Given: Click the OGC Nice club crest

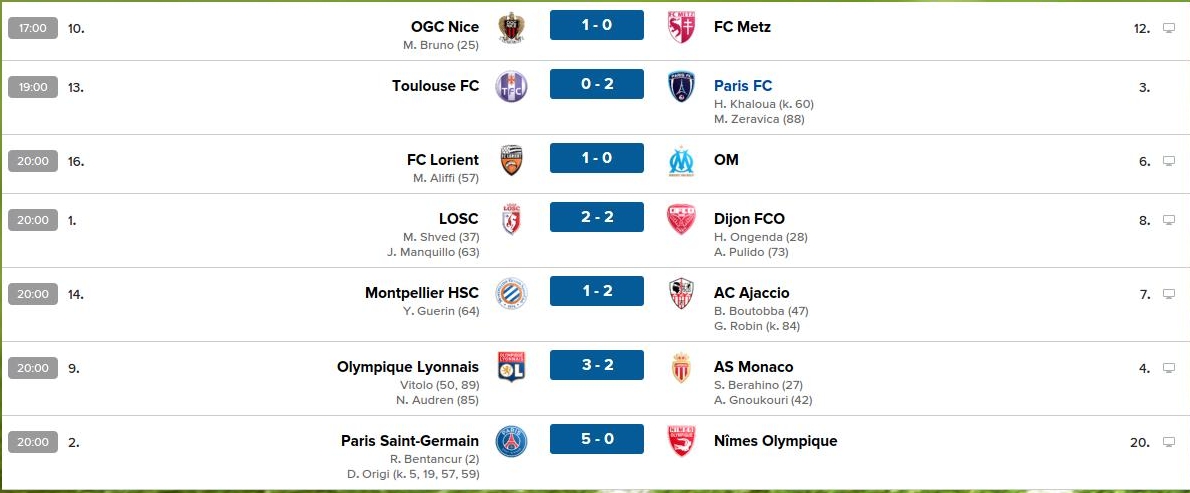Looking at the screenshot, I should (512, 27).
